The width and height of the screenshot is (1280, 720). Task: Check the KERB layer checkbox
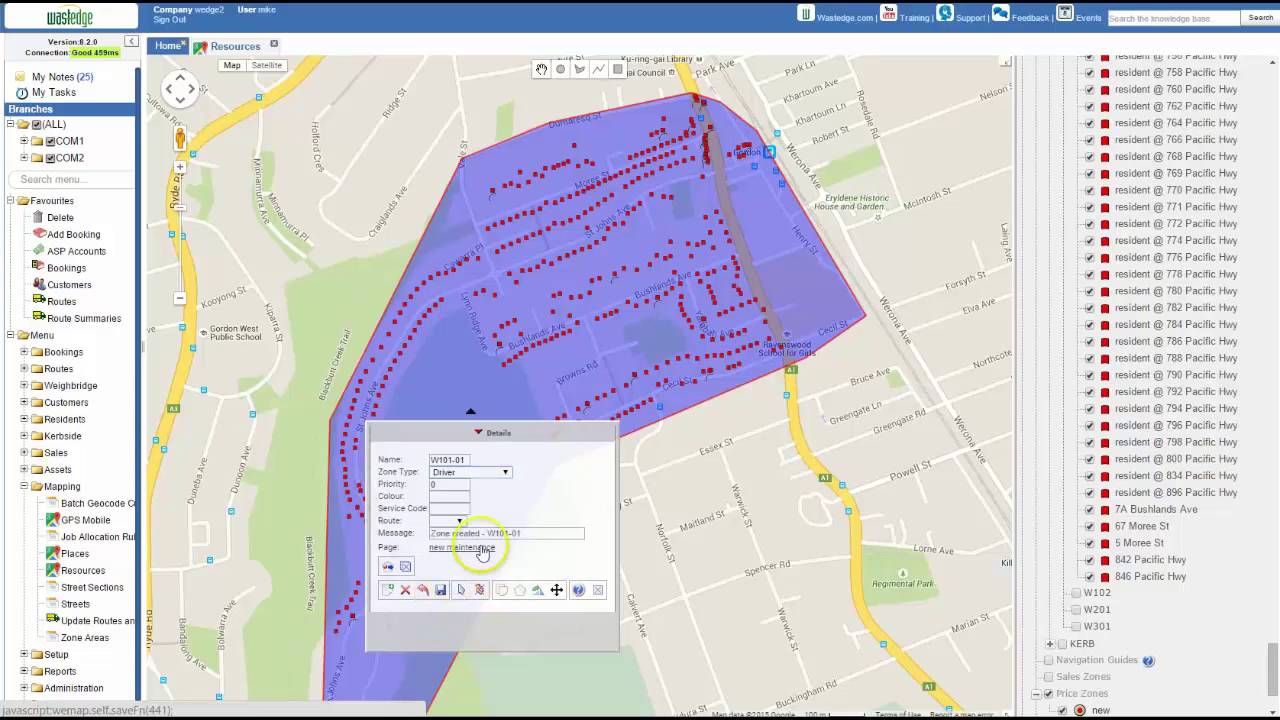click(1062, 644)
